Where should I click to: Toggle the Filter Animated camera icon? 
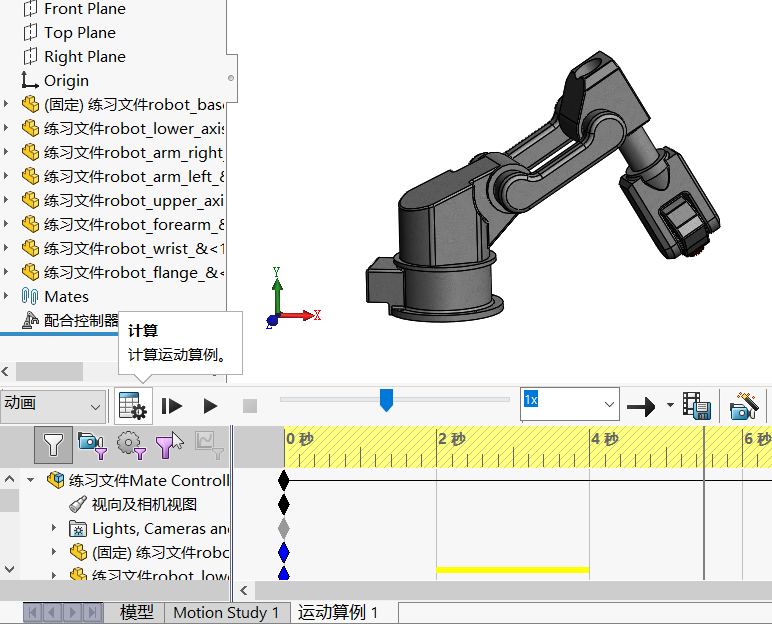(93, 445)
